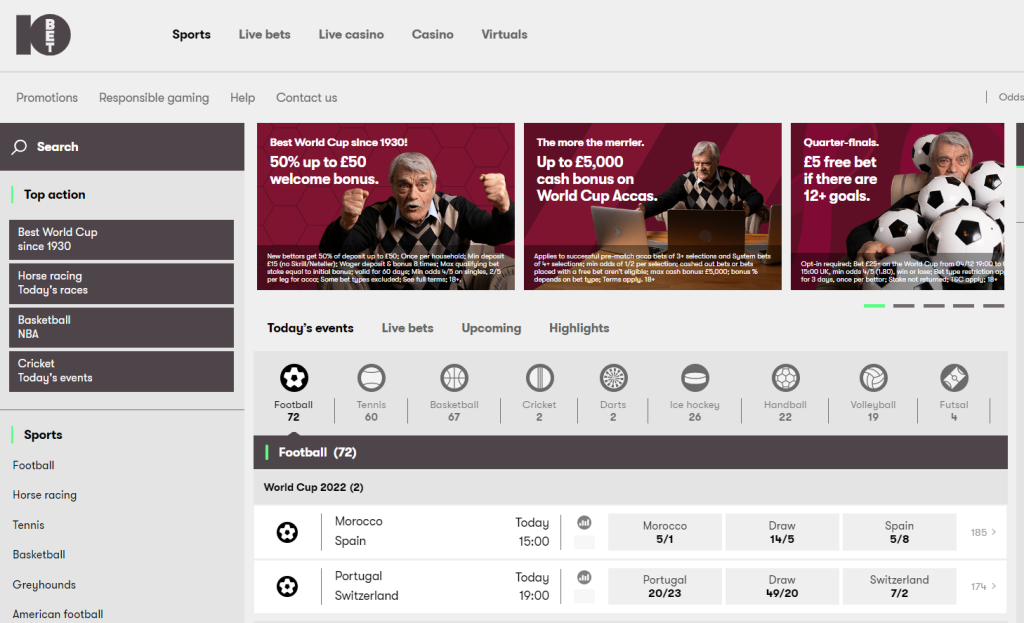The image size is (1024, 623).
Task: Open American football in sidebar list
Action: 58,614
